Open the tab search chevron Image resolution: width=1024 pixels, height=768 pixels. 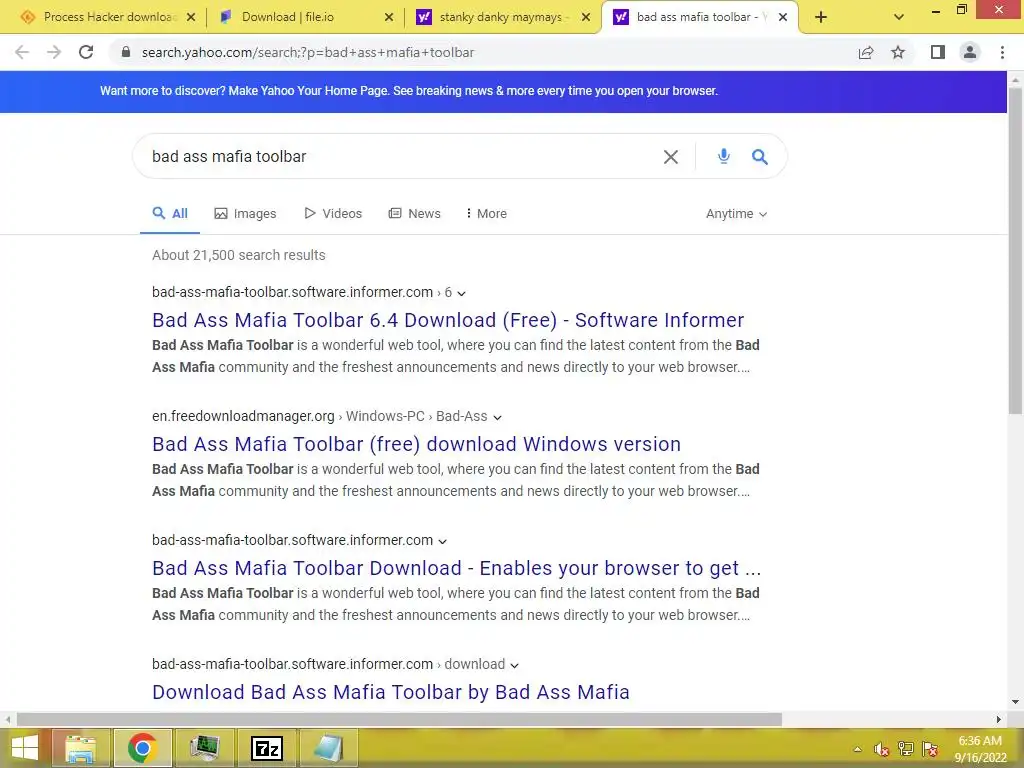click(x=899, y=17)
